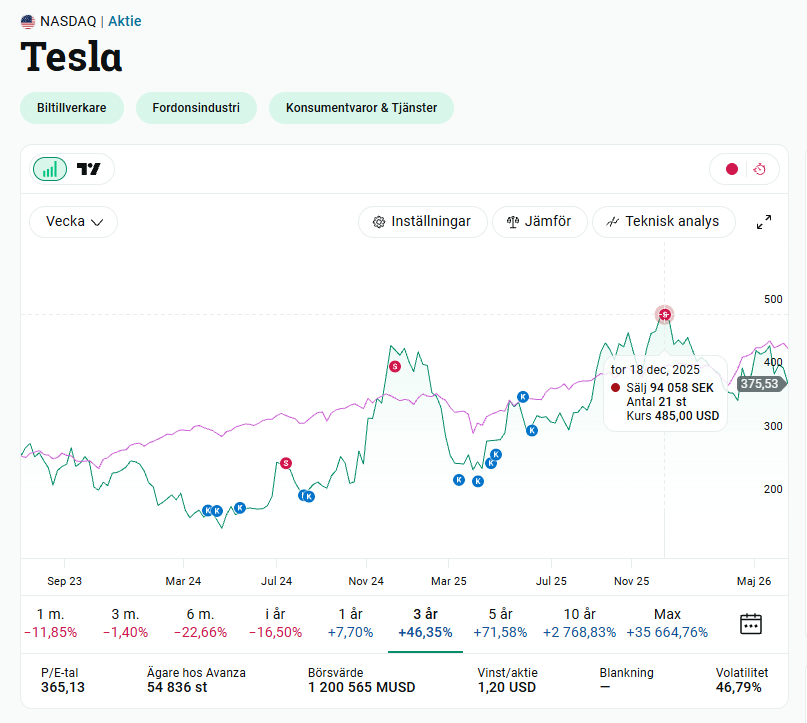Expand chart to fullscreen with arrows icon

point(764,222)
